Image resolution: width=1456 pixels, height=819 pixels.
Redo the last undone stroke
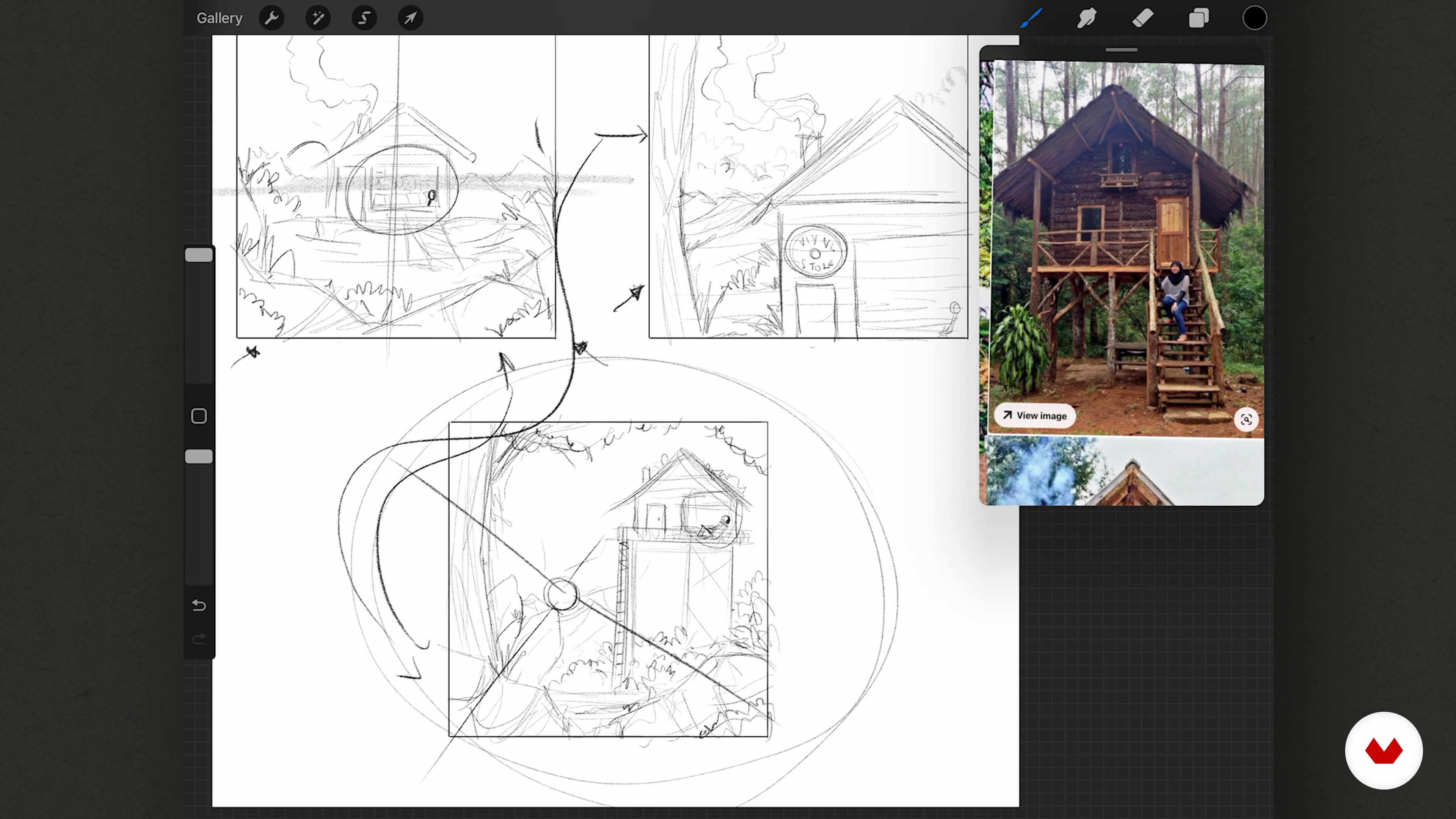[199, 639]
